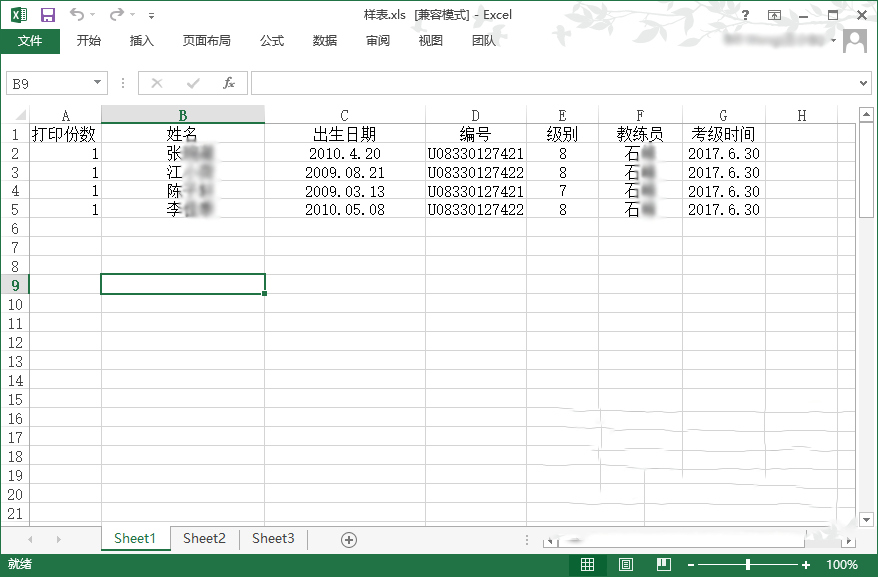Select column header C
878x577 pixels.
click(344, 115)
